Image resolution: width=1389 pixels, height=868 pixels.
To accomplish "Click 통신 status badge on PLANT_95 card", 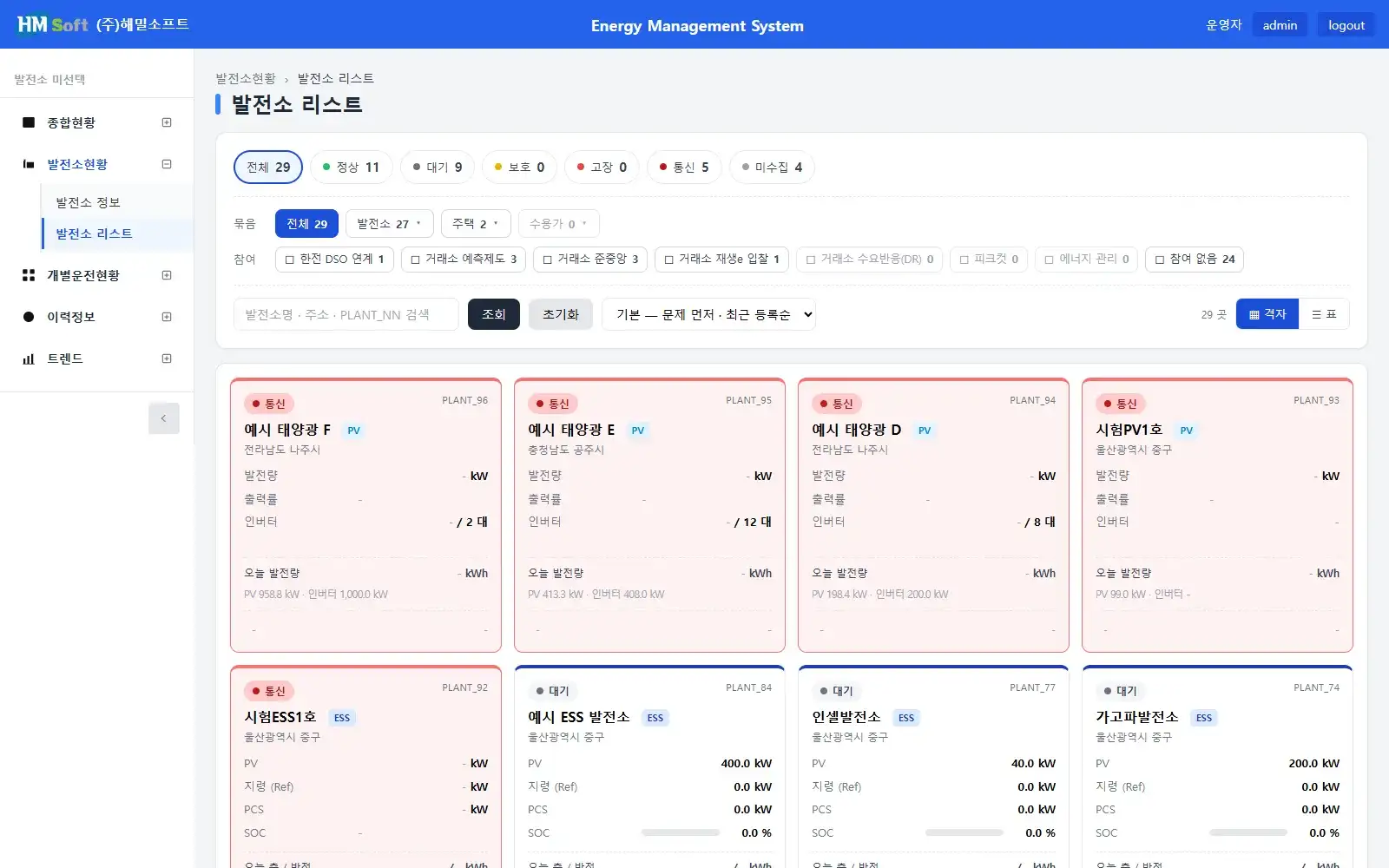I will tap(553, 404).
